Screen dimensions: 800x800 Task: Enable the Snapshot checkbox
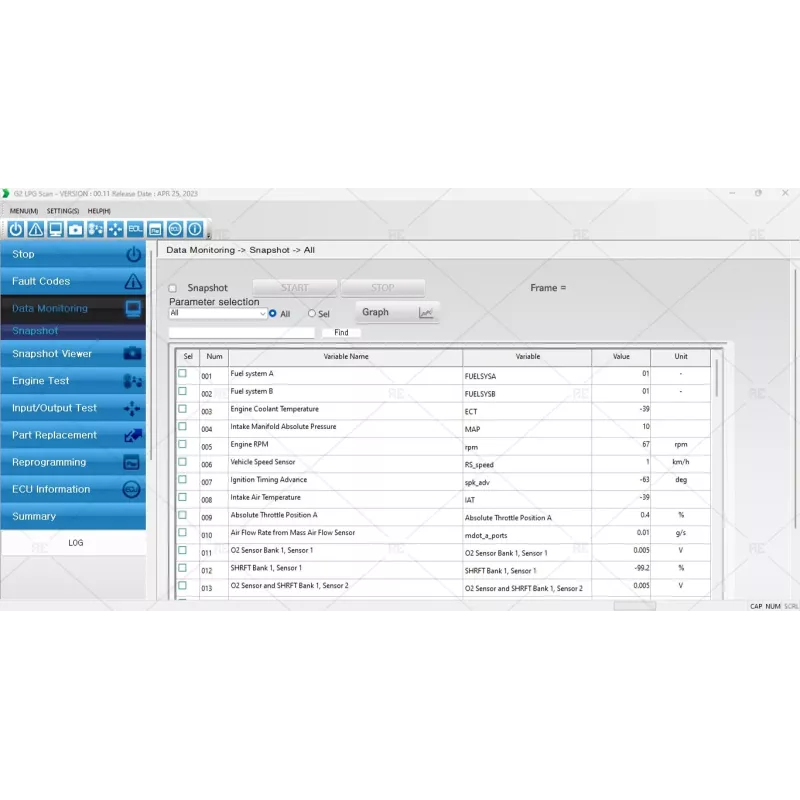click(x=173, y=288)
